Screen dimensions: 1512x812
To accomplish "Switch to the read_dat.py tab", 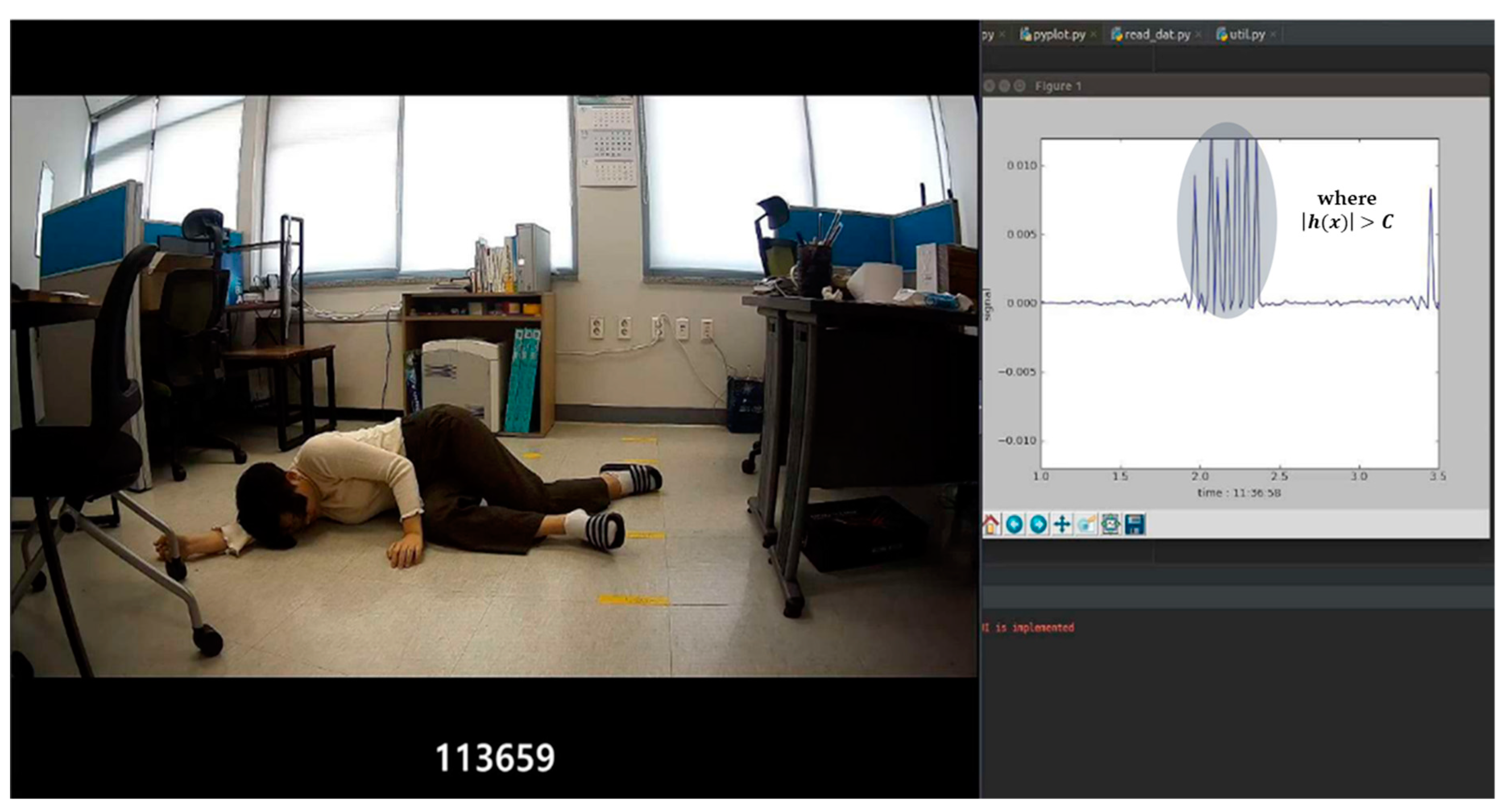I will (1156, 35).
